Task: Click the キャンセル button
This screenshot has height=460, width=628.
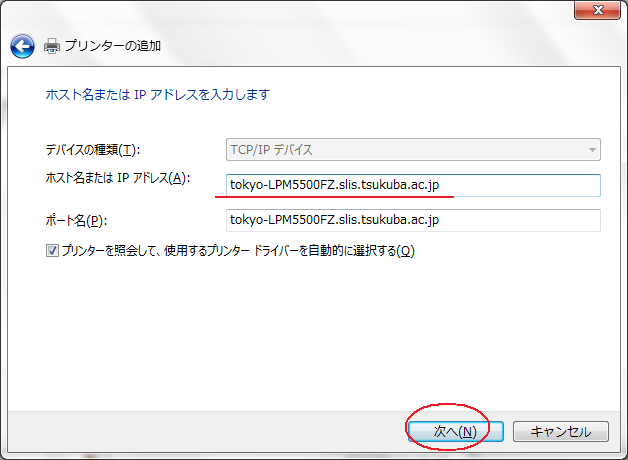Action: pos(561,432)
